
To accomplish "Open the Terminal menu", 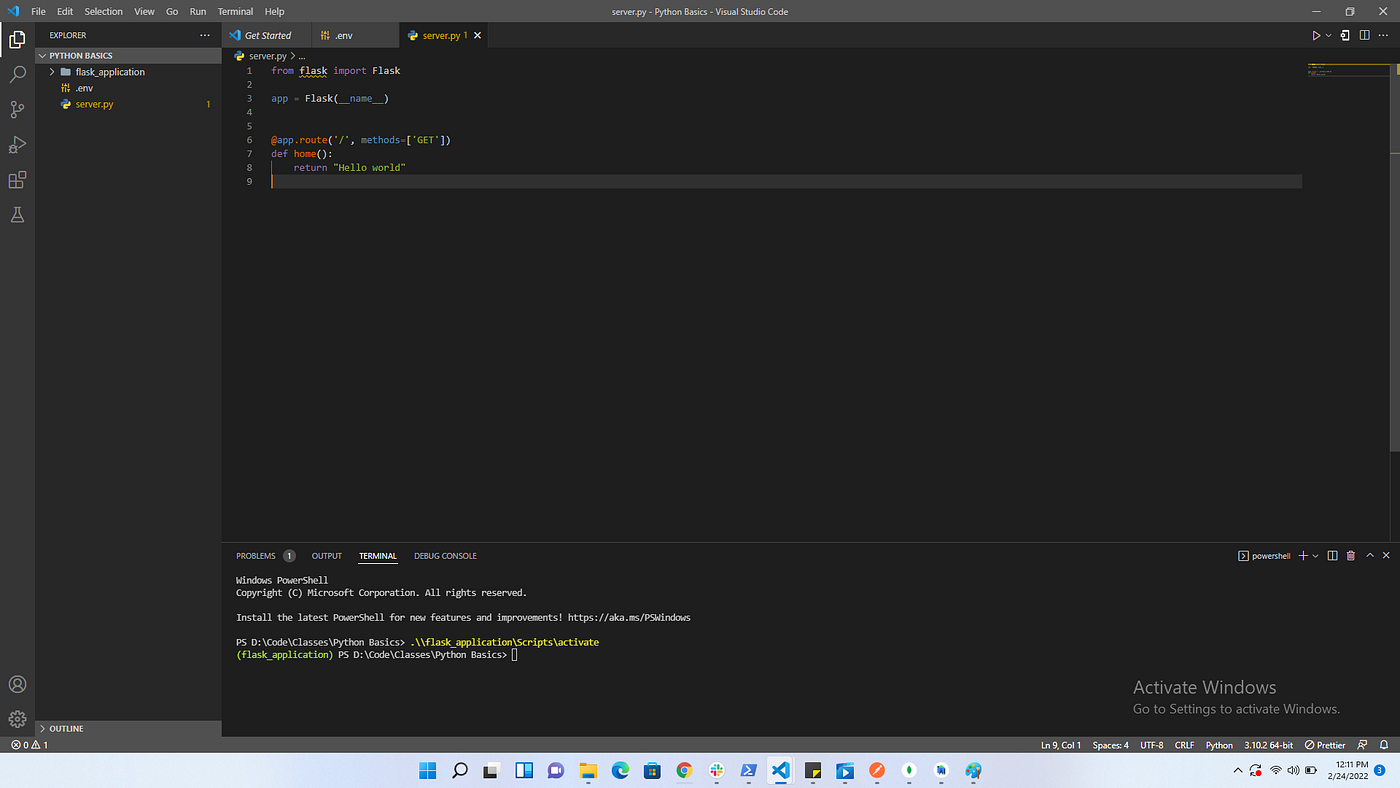I will [x=235, y=11].
